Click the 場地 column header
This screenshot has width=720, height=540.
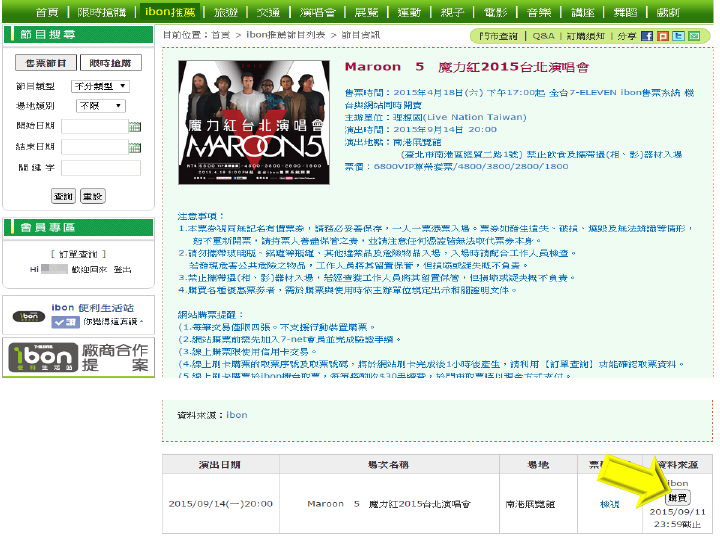(538, 465)
